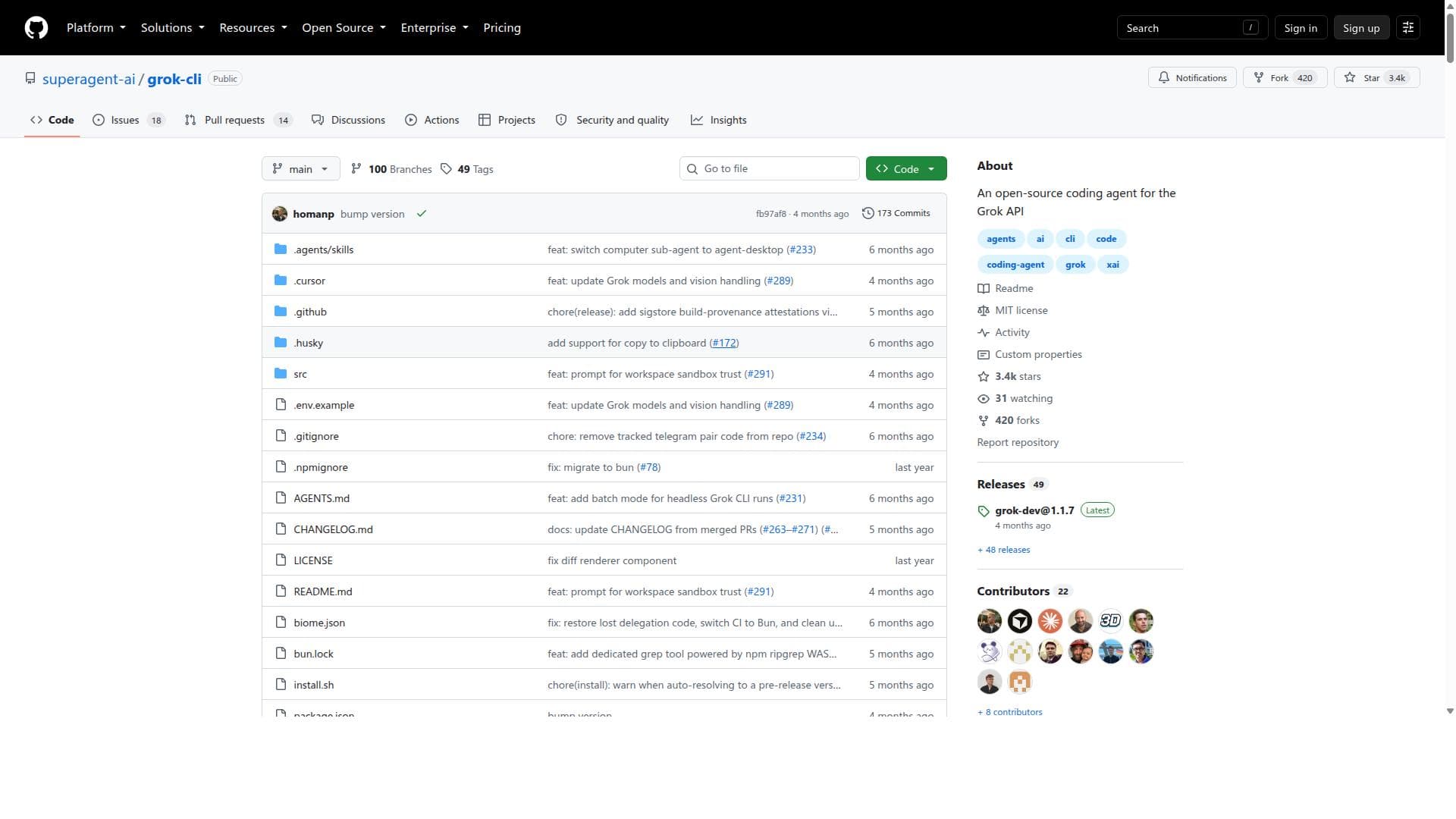Open the repository Activity link

[1004, 333]
